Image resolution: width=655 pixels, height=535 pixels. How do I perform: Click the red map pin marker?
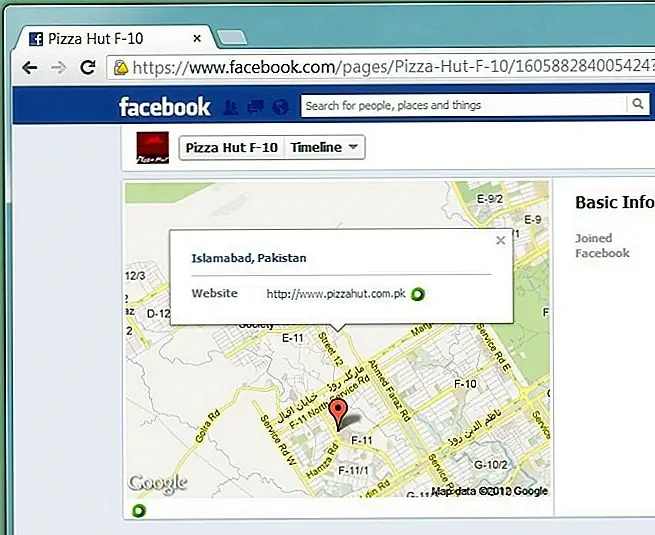(340, 414)
